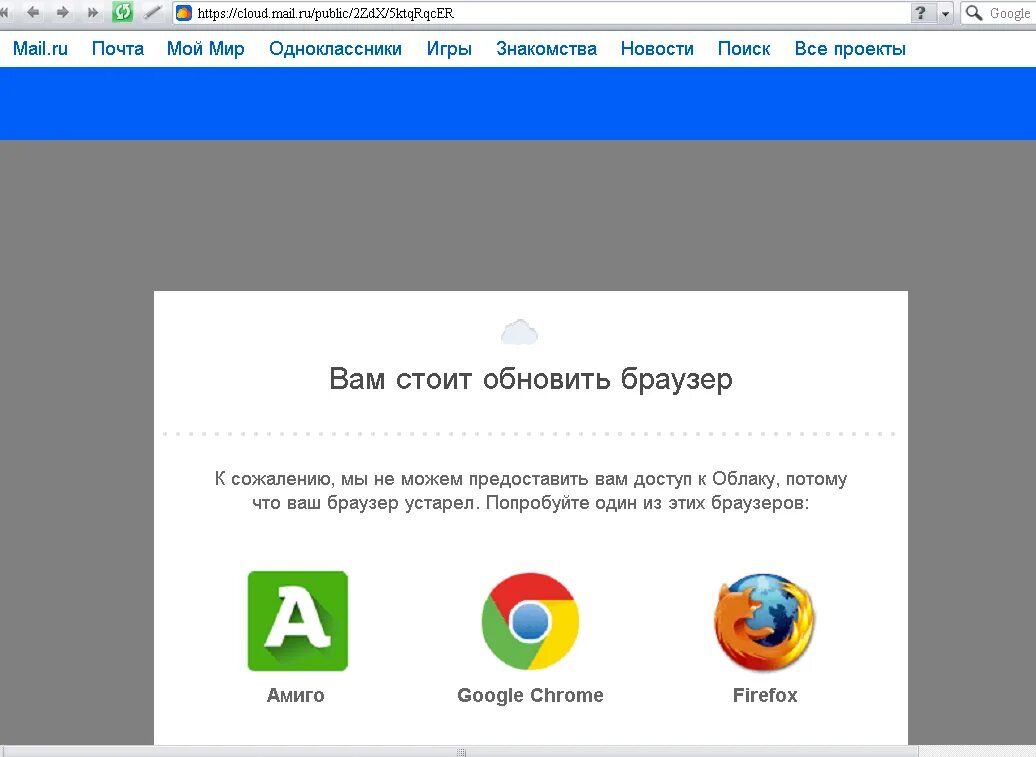Open the Все проекты menu
The image size is (1036, 757).
(850, 49)
